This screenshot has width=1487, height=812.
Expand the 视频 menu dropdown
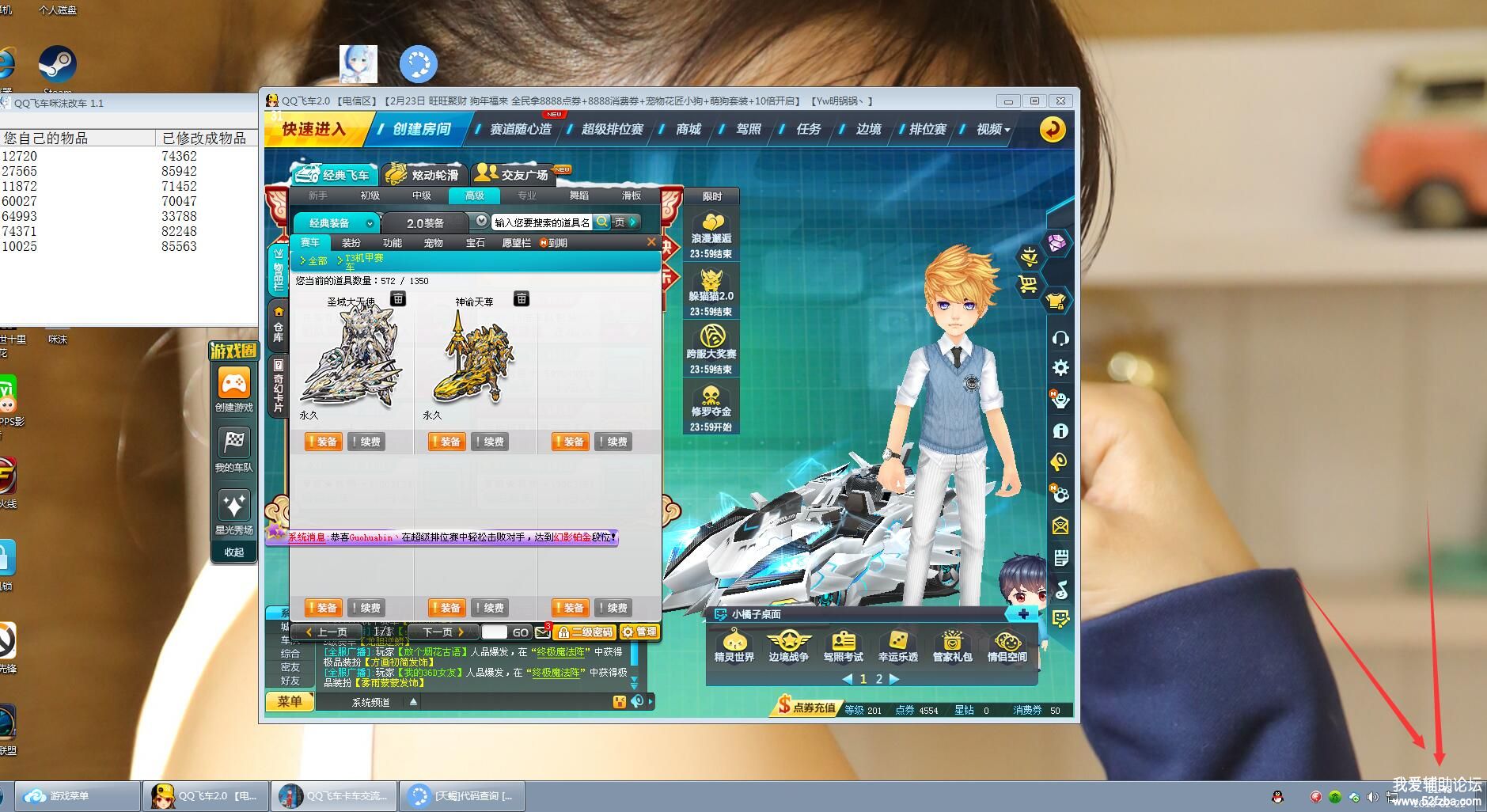click(x=1007, y=130)
